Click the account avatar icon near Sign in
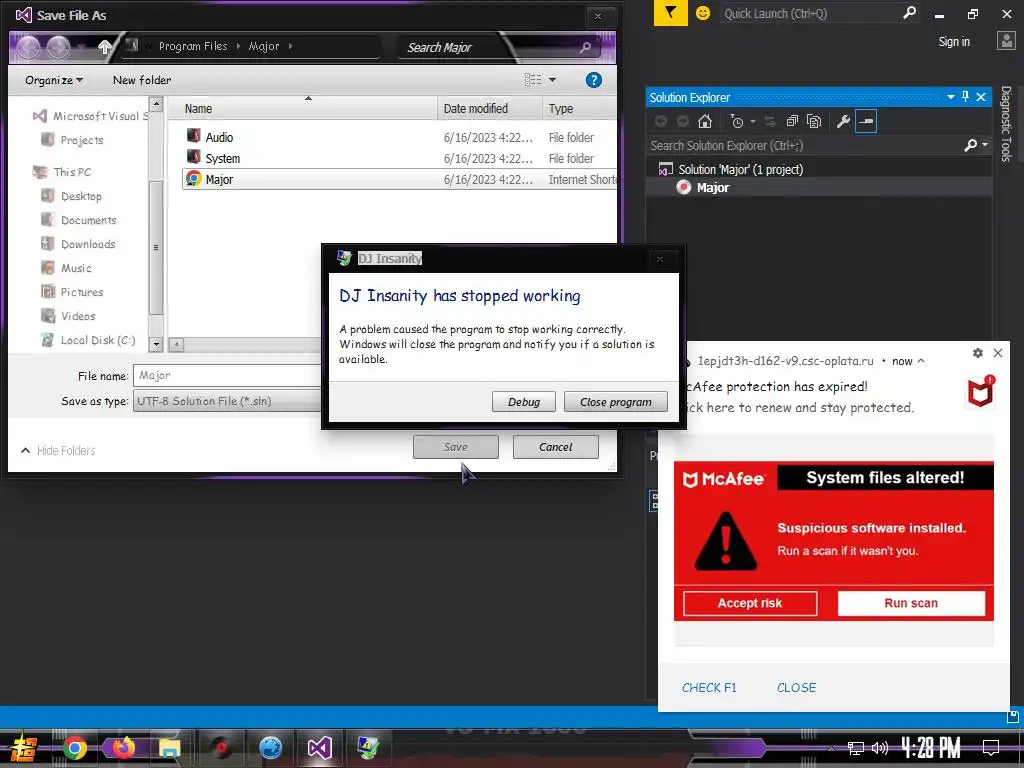 (x=1006, y=41)
